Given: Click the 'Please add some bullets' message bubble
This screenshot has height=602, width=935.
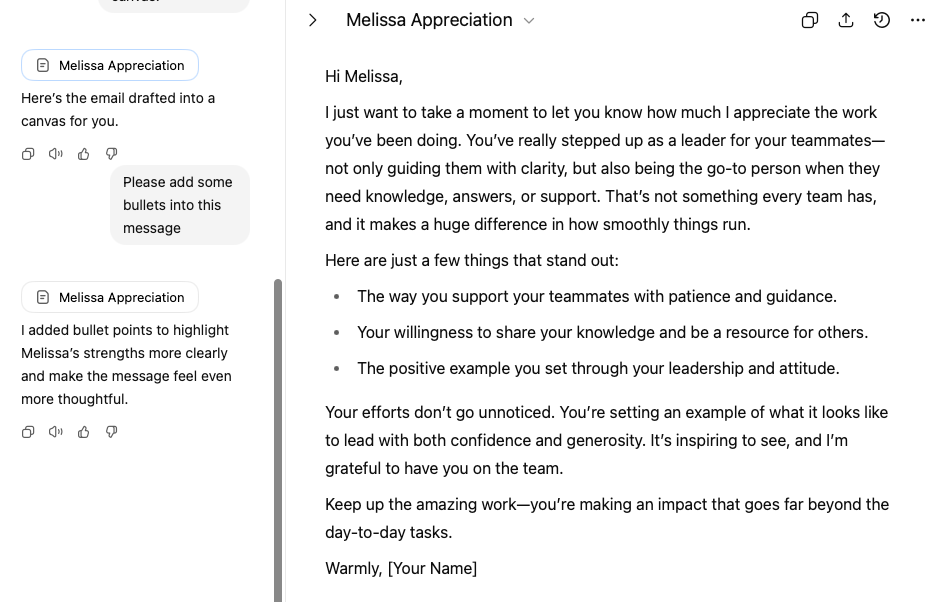Looking at the screenshot, I should [179, 205].
